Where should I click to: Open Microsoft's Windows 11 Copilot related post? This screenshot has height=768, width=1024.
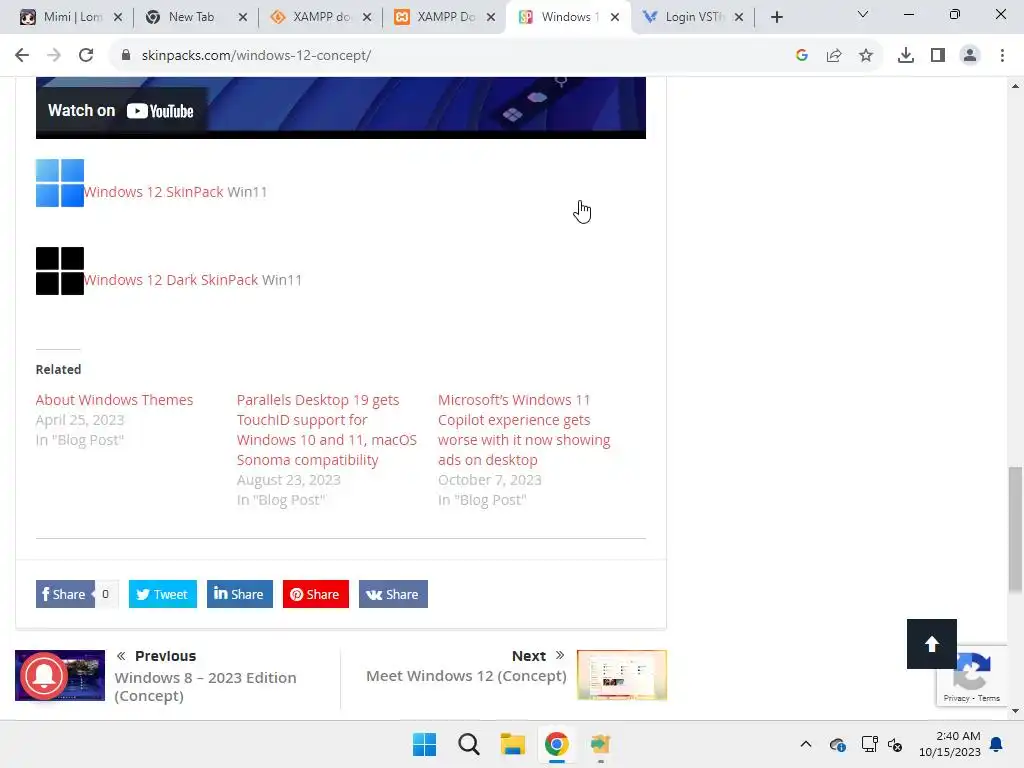524,430
